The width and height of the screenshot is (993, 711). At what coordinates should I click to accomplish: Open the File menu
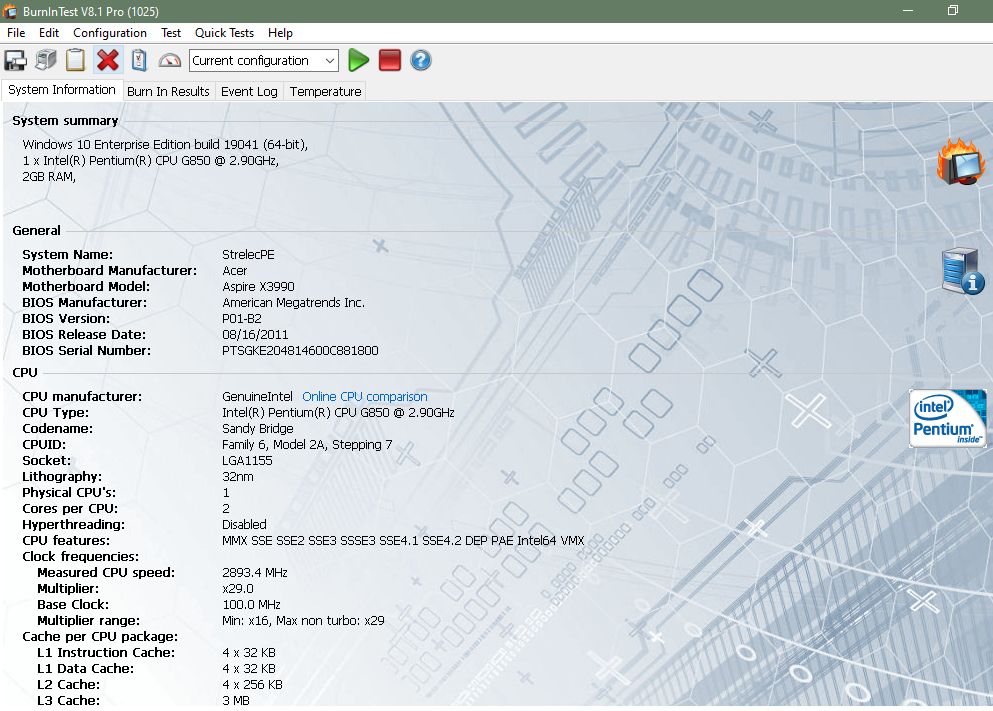(x=16, y=33)
